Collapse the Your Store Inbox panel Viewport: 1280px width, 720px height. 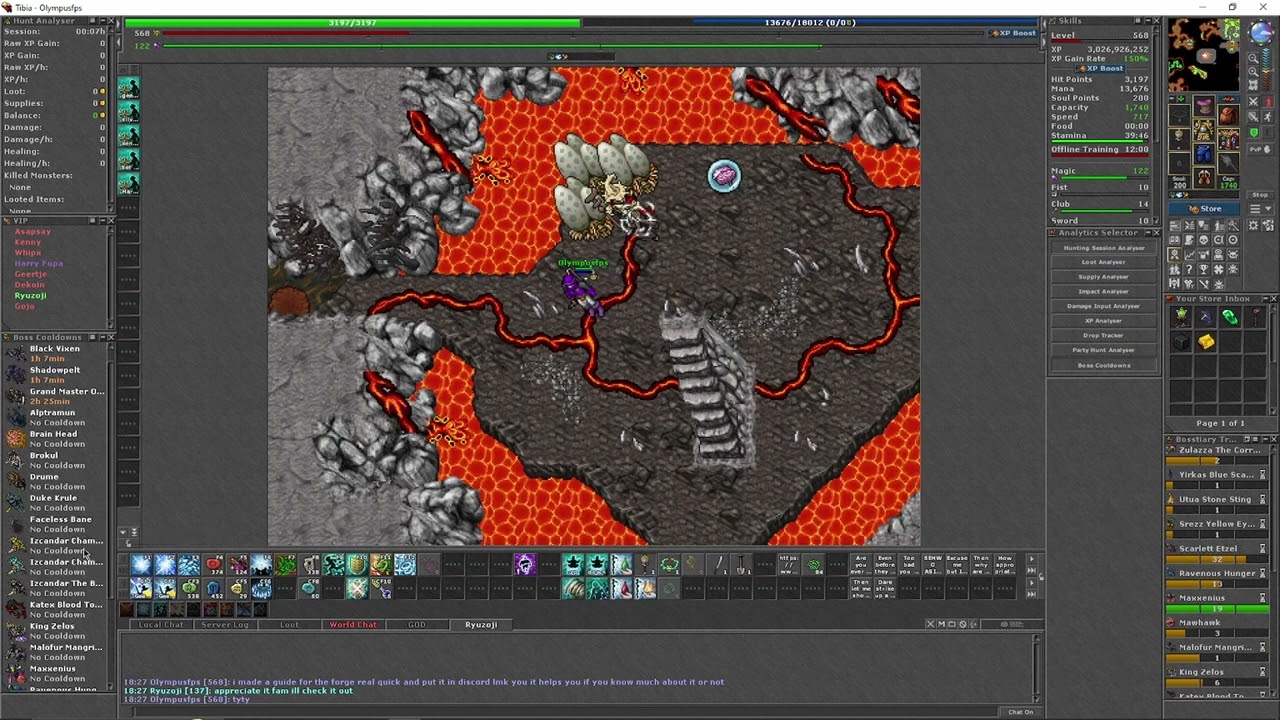1264,299
